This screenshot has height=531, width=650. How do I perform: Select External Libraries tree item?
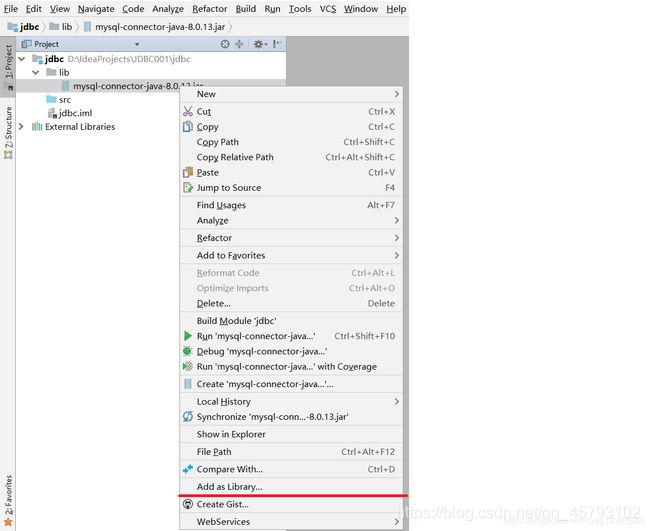pyautogui.click(x=74, y=127)
